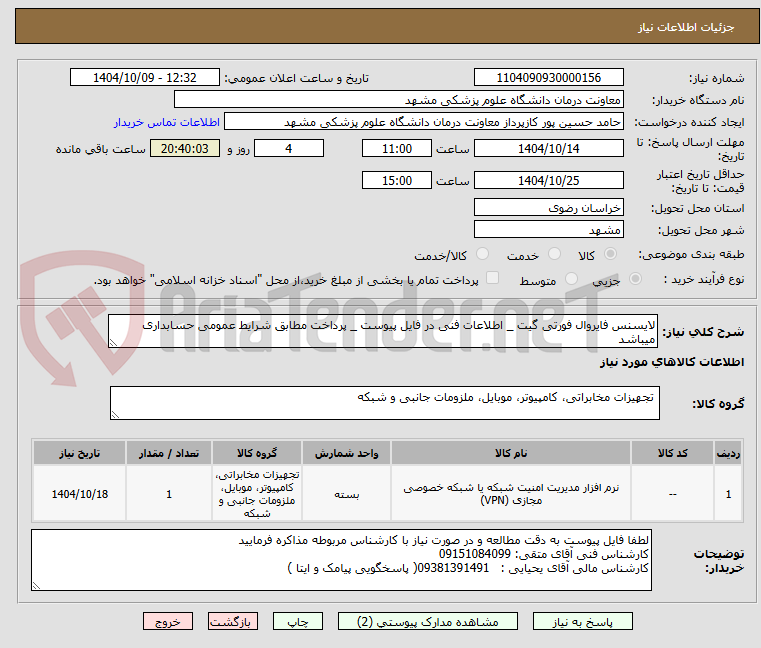The image size is (761, 648).
Task: Click the طبقه بندی موضوعی label
Action: [x=691, y=254]
